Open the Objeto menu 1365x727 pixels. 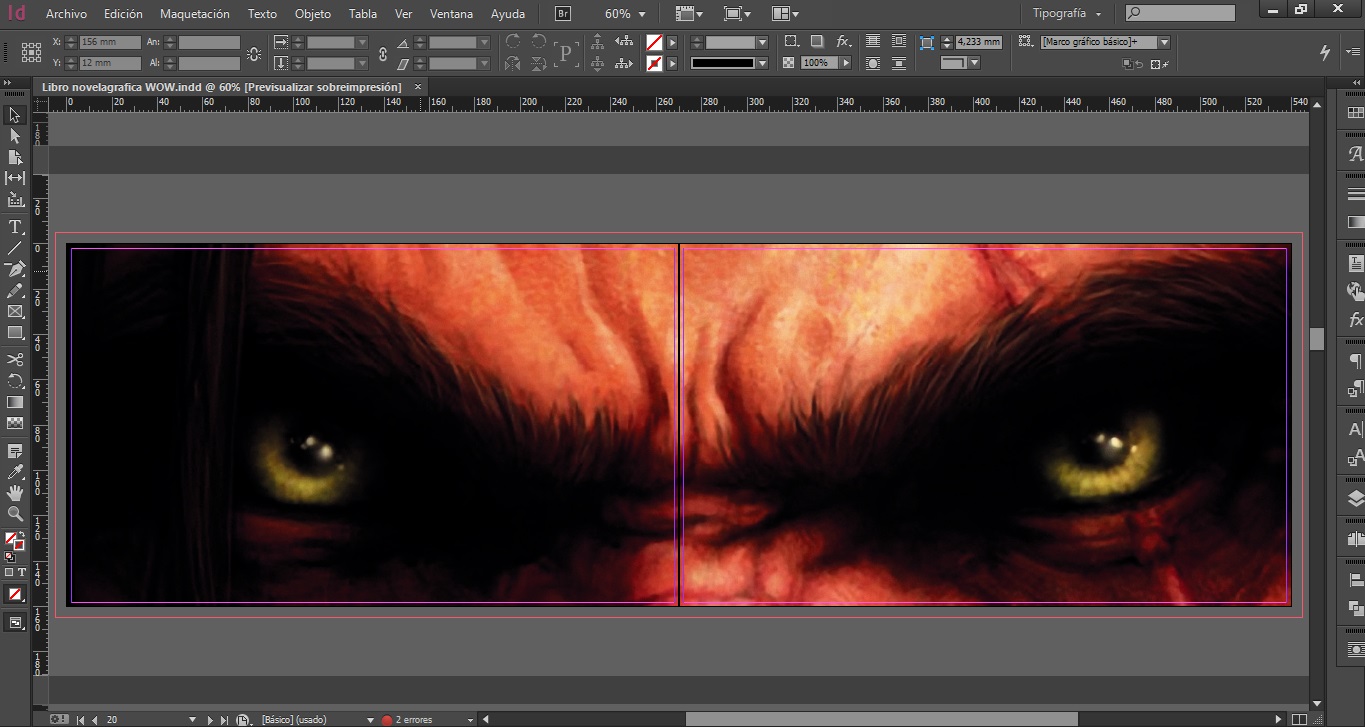[313, 14]
